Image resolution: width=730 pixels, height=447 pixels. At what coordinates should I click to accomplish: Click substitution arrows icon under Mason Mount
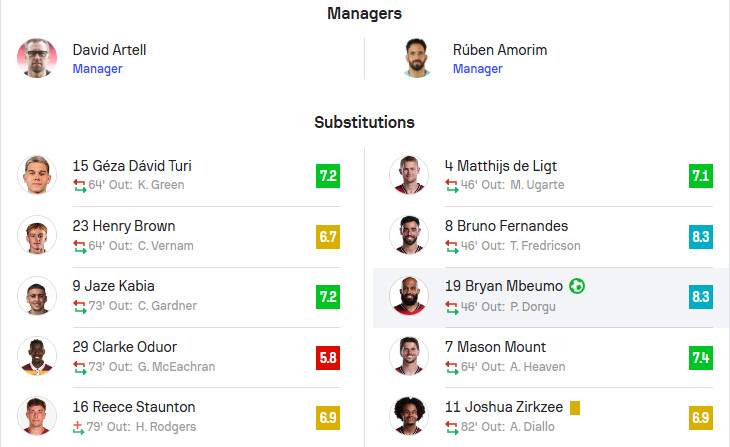click(x=452, y=366)
